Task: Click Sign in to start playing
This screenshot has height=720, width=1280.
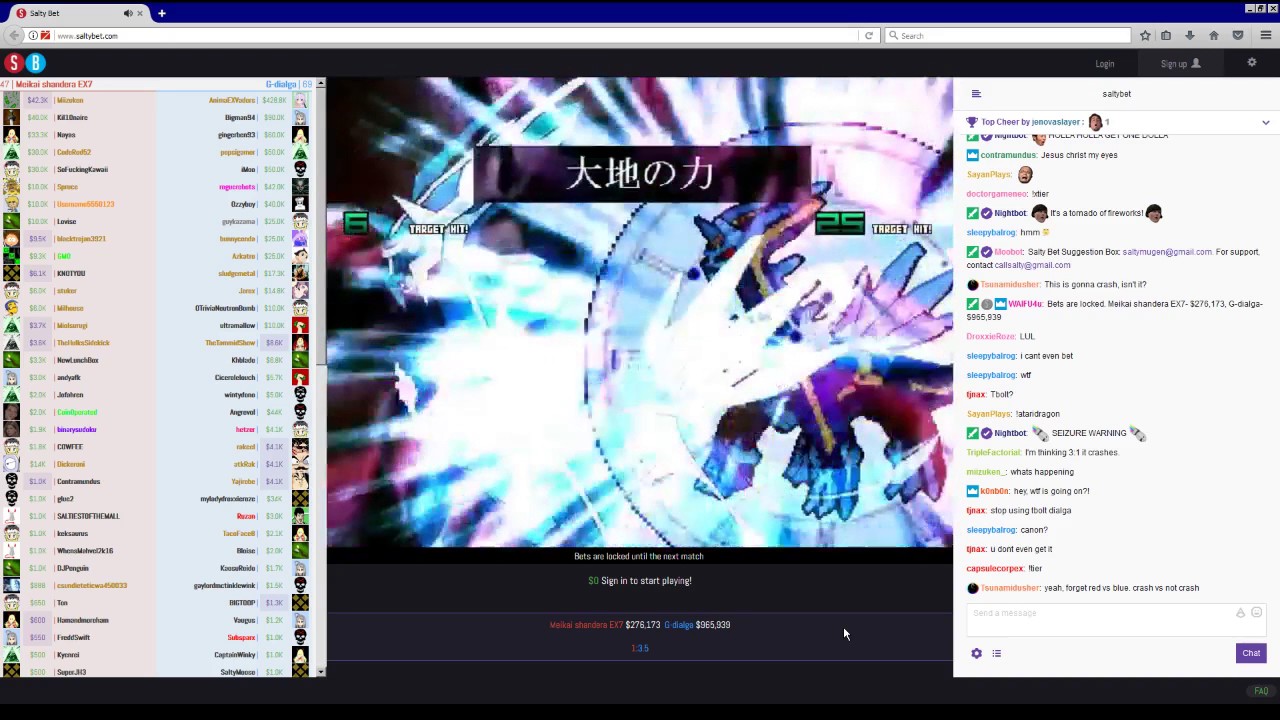Action: pyautogui.click(x=646, y=581)
